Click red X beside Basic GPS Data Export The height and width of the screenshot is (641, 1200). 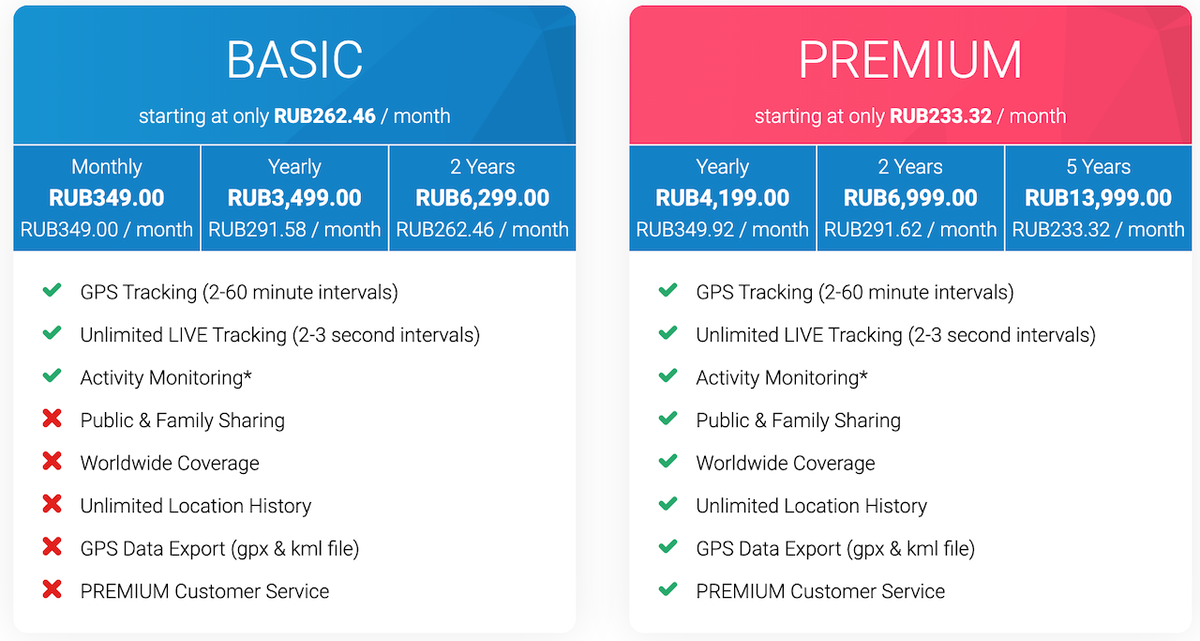[x=52, y=547]
